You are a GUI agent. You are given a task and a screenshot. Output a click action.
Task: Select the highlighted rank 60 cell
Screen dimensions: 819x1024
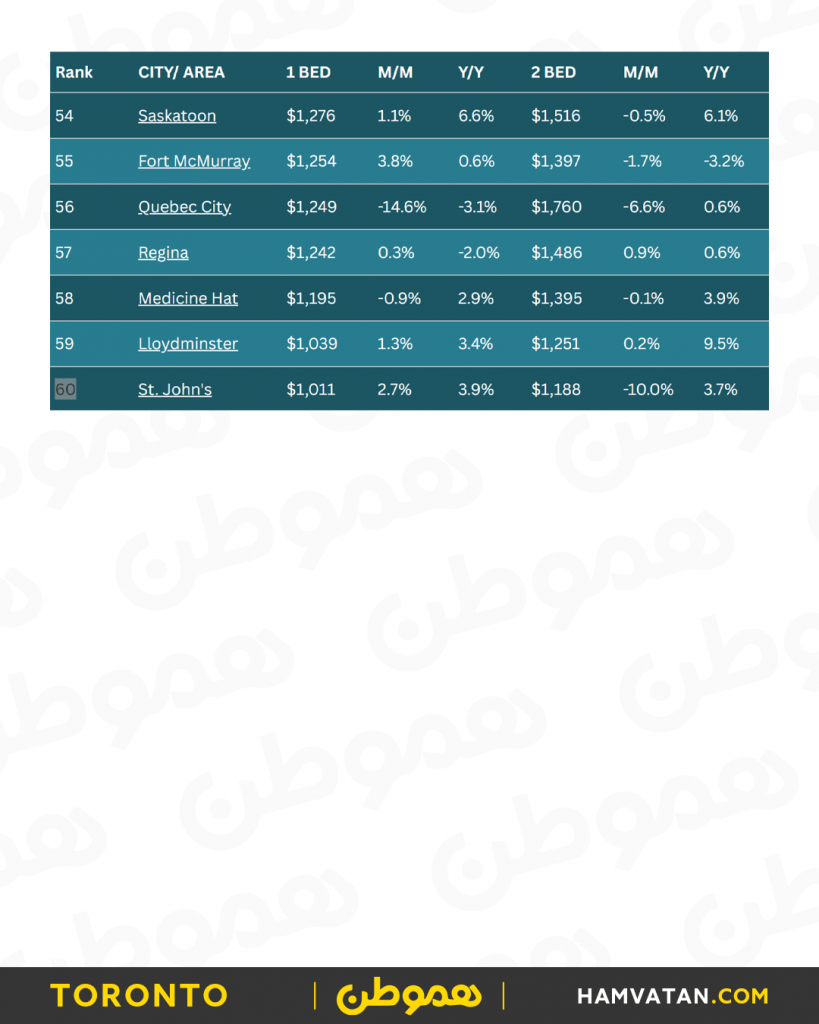coord(65,389)
